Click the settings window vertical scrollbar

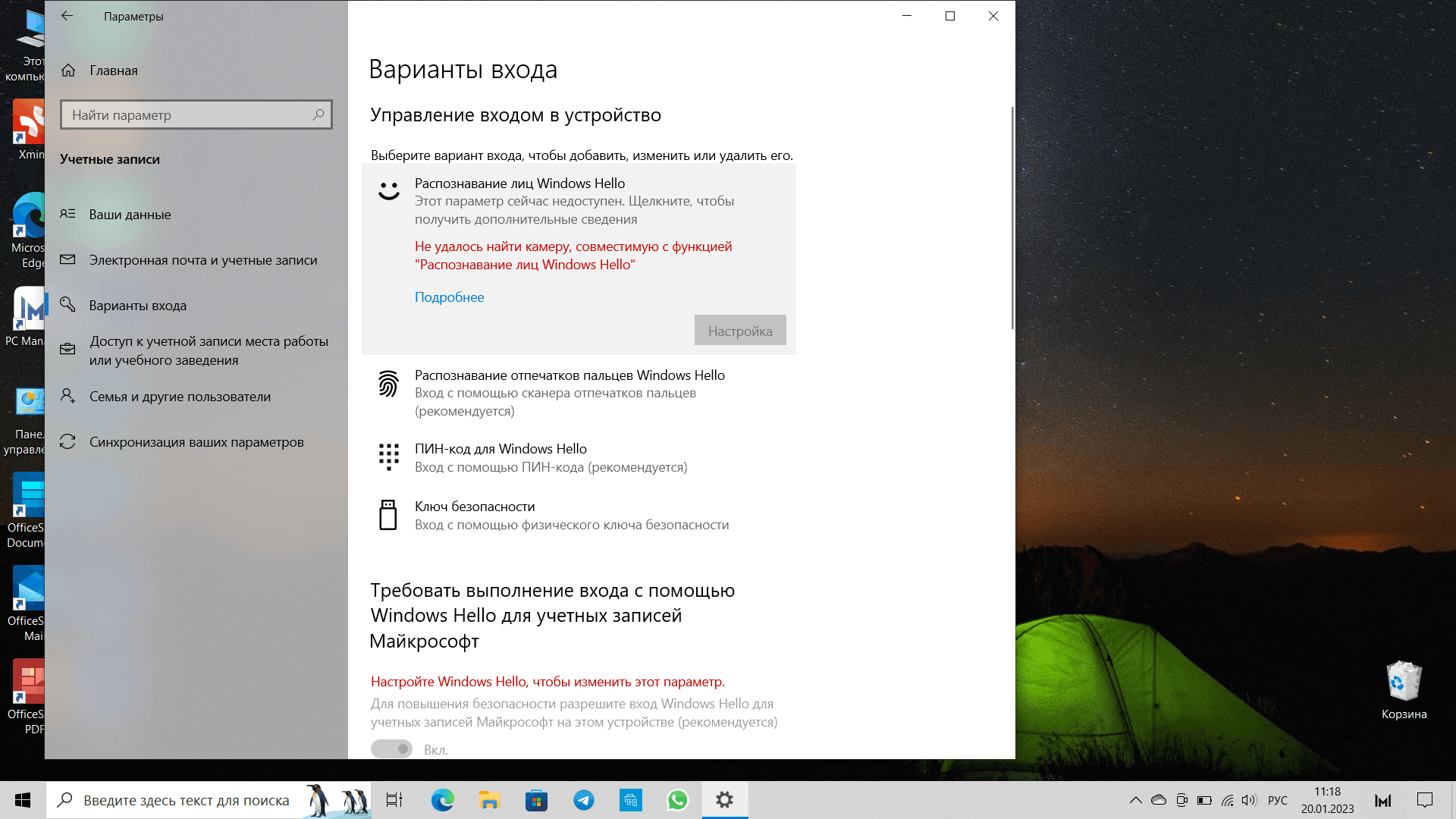[x=1012, y=218]
